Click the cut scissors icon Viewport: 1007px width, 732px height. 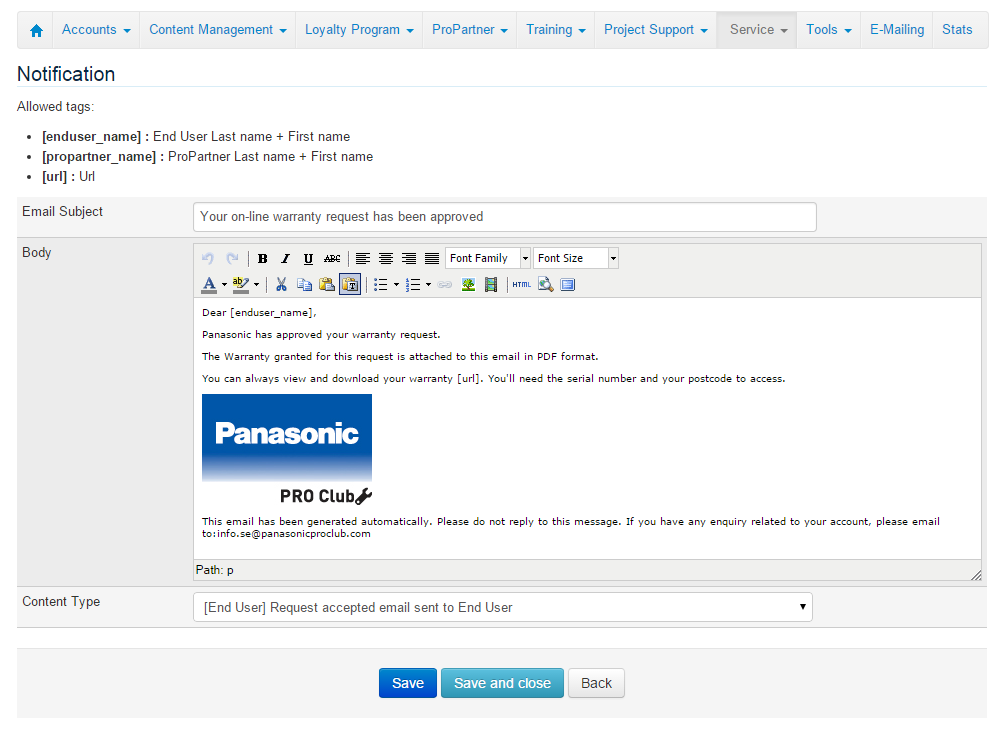[x=281, y=285]
